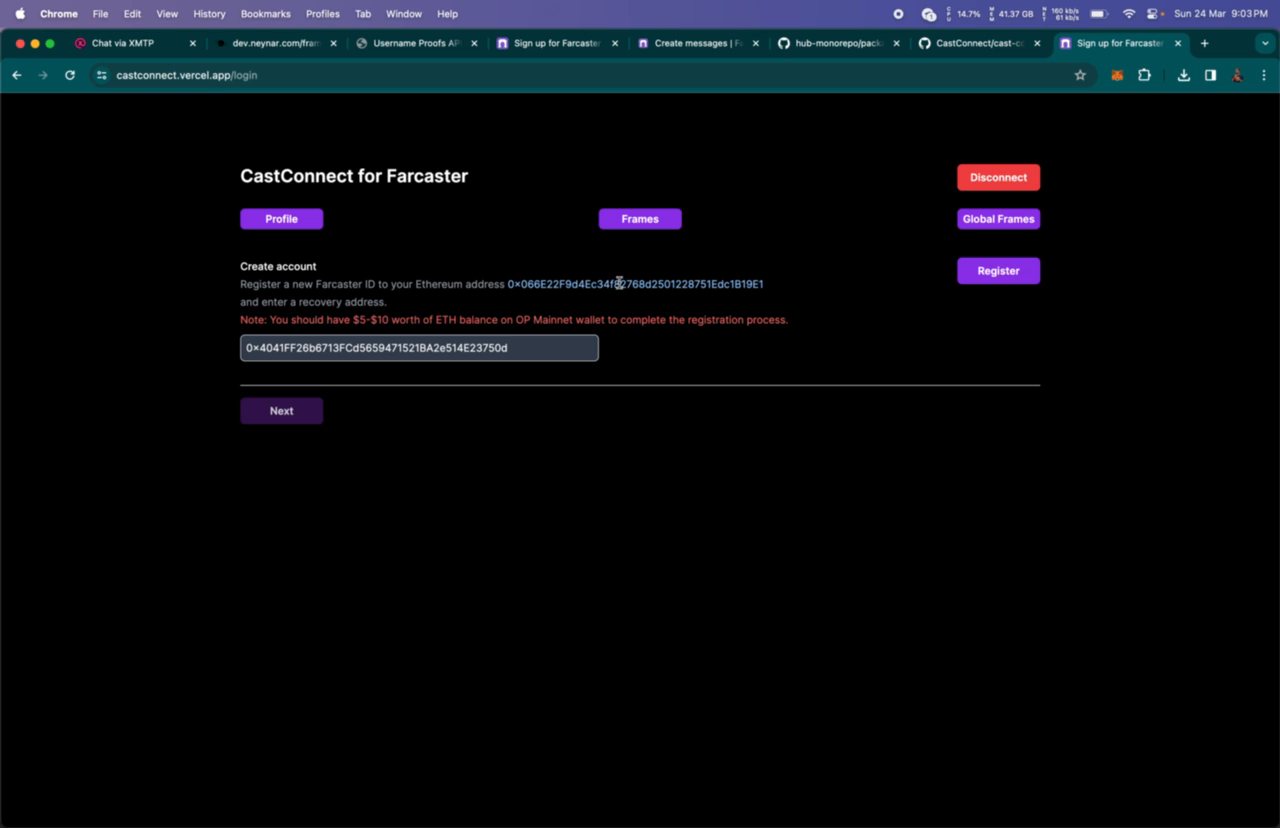The image size is (1280, 828).
Task: Click the CastConnect for Farcaster heading
Action: point(354,176)
